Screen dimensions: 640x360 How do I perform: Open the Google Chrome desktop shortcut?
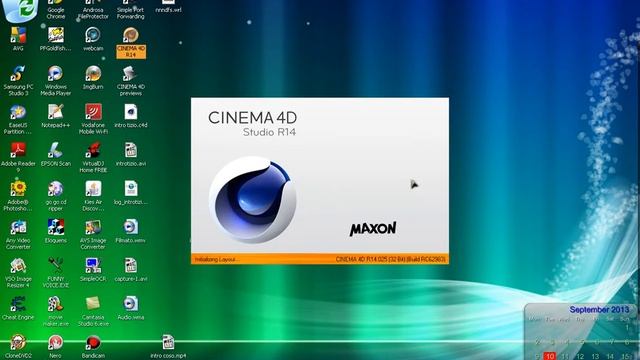coord(56,10)
